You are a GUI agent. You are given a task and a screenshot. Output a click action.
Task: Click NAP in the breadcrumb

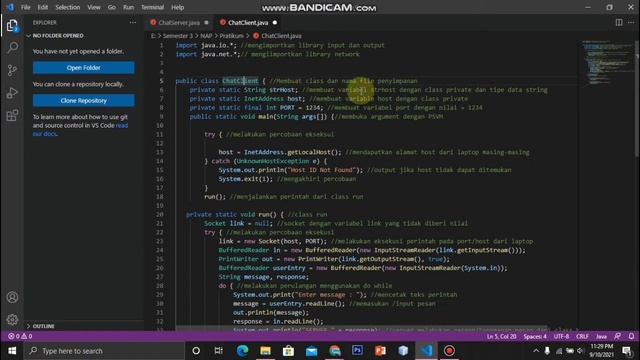point(206,36)
